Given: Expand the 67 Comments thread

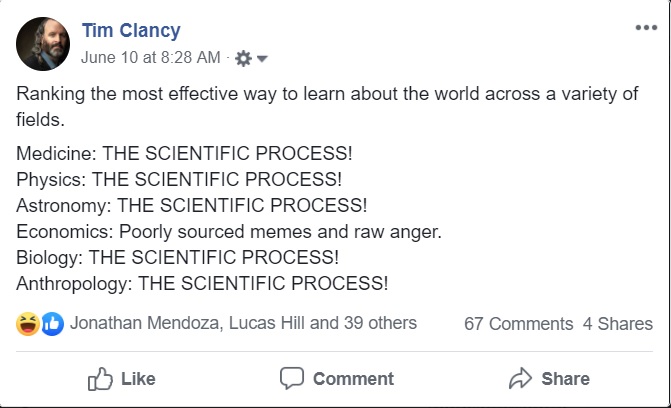Looking at the screenshot, I should pyautogui.click(x=518, y=324).
